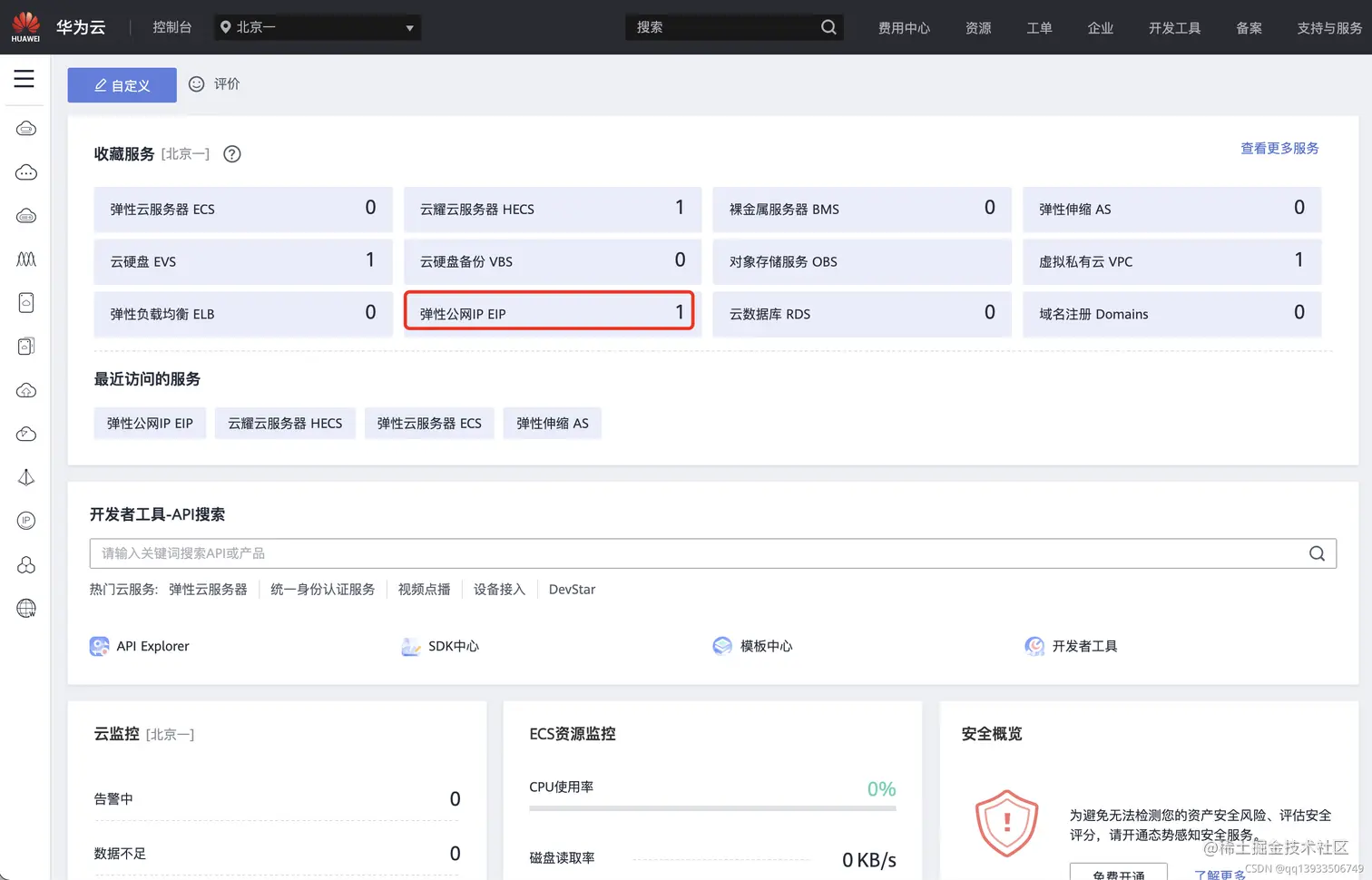Open the 域名注册 Domains service card
Viewport: 1372px width, 880px height.
(x=1171, y=314)
